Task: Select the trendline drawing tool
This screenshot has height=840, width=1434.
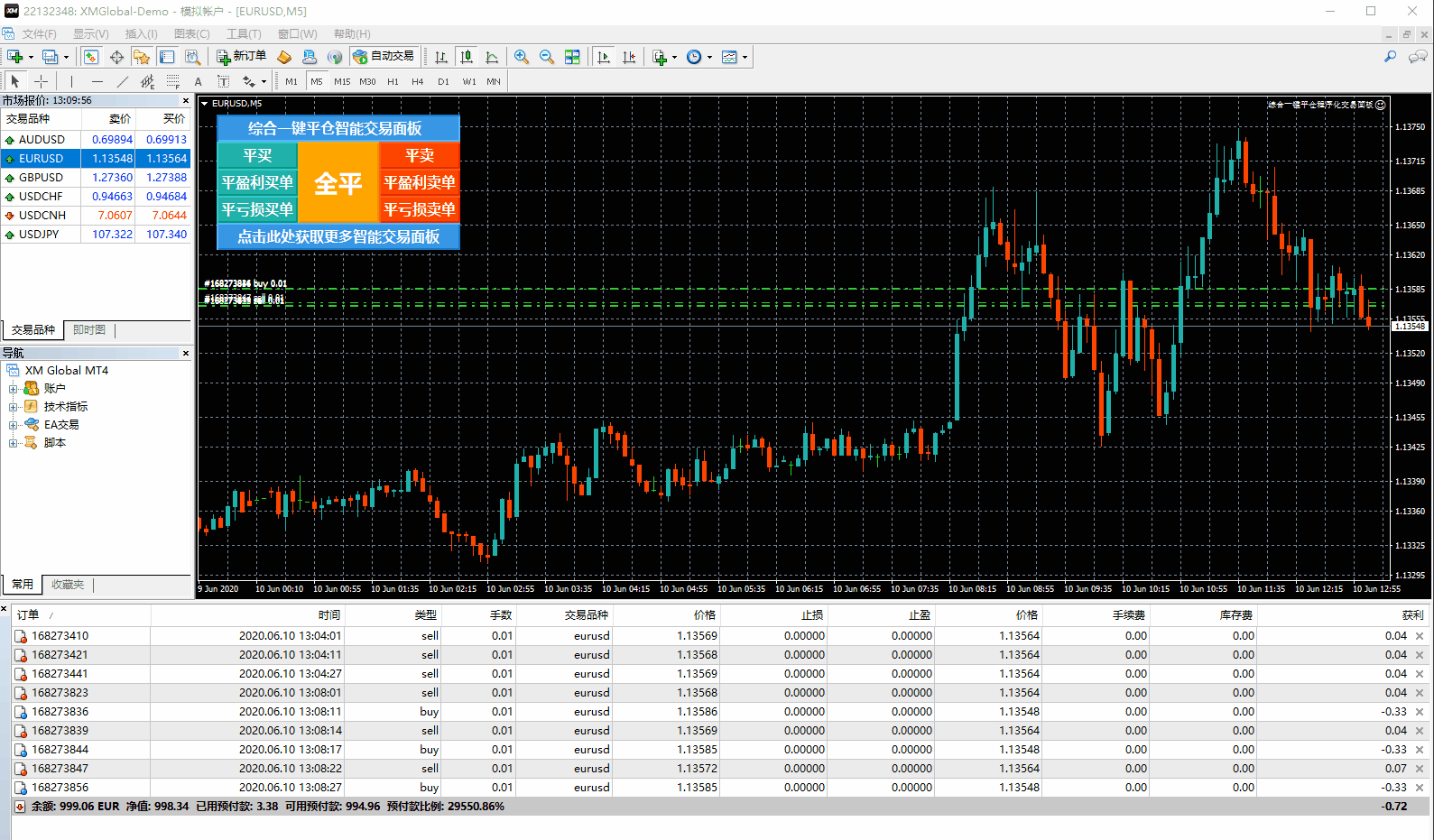Action: click(x=123, y=81)
